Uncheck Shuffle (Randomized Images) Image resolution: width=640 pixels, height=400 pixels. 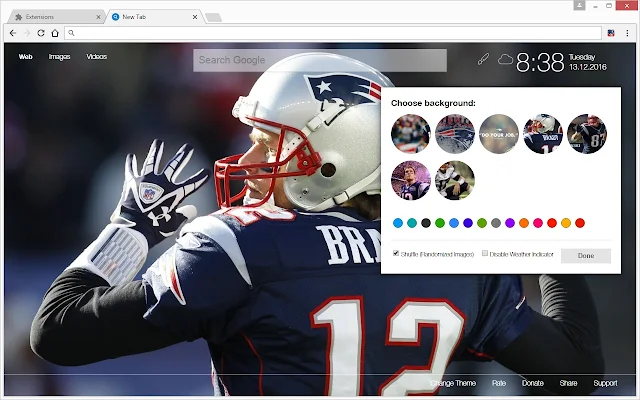coord(396,253)
